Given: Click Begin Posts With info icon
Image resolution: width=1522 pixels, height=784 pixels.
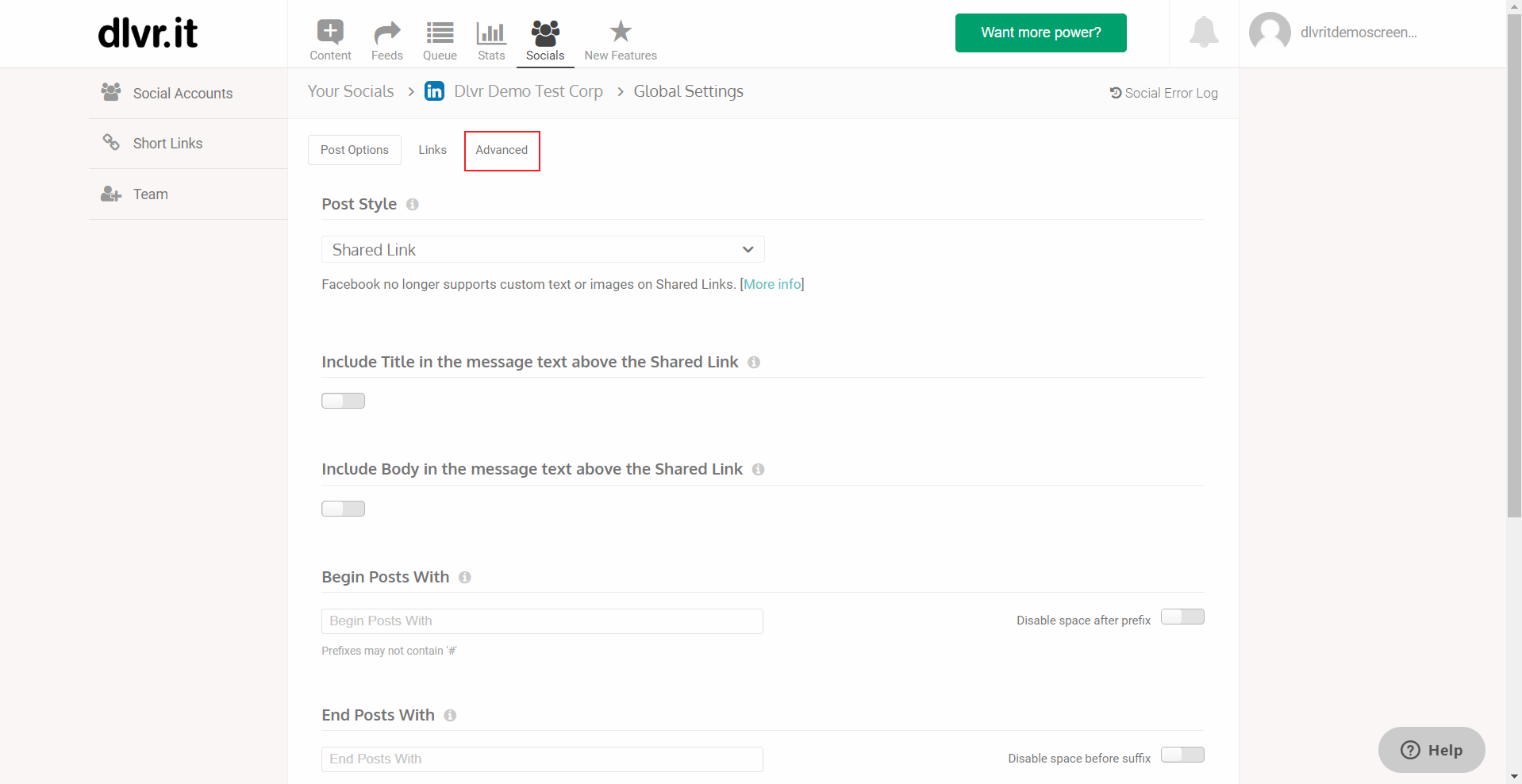Looking at the screenshot, I should pyautogui.click(x=465, y=578).
